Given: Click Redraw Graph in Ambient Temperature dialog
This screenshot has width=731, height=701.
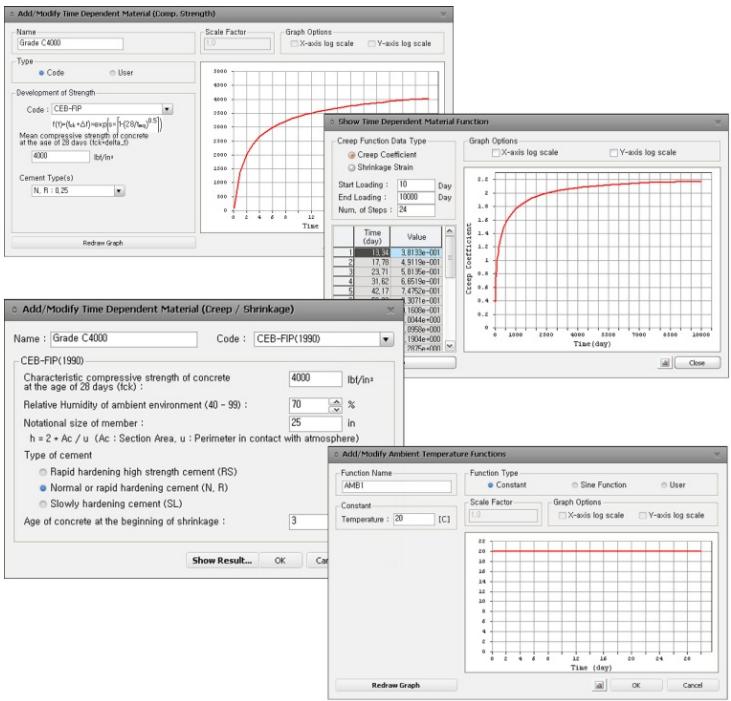Looking at the screenshot, I should click(396, 685).
